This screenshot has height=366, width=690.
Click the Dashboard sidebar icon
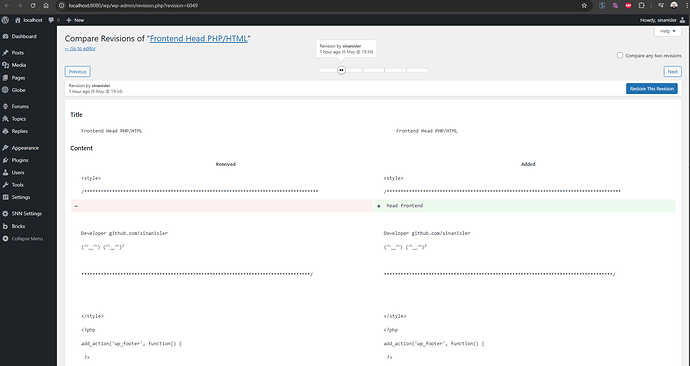(5, 37)
